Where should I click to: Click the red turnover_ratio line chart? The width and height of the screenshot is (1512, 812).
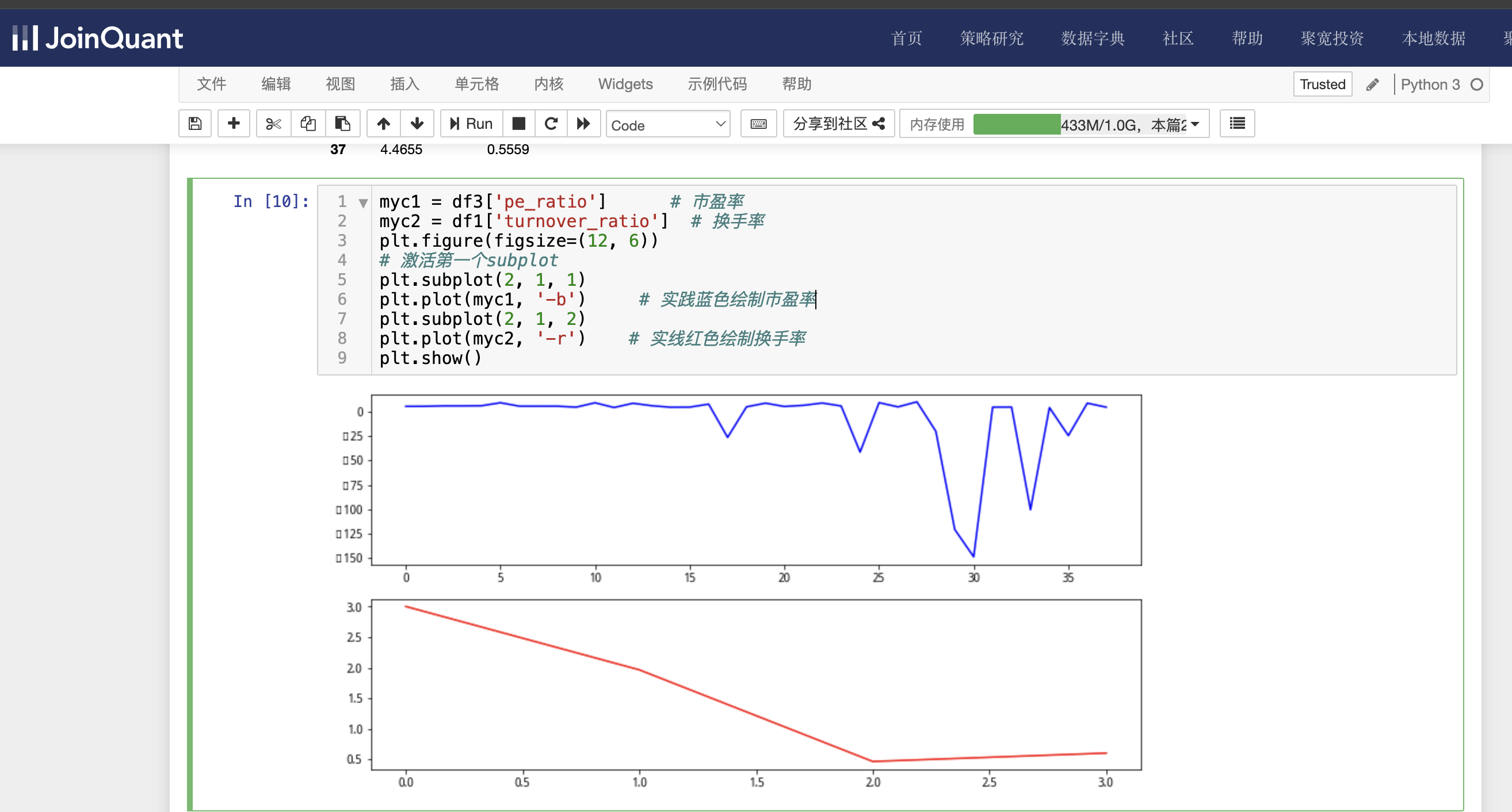756,684
